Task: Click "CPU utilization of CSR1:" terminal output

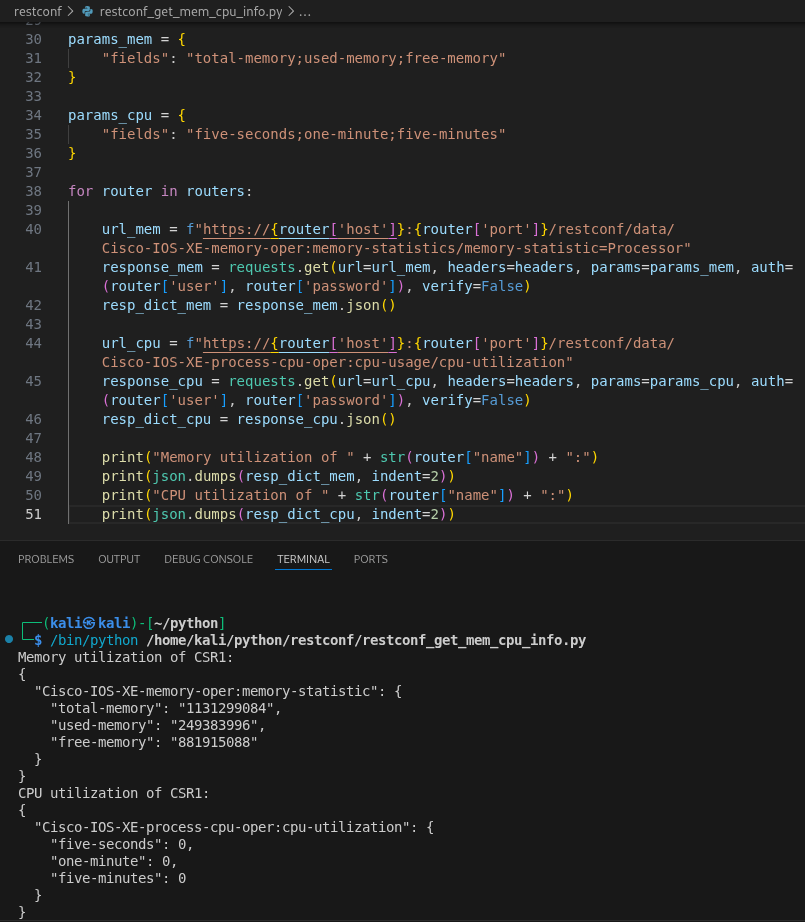Action: [113, 793]
